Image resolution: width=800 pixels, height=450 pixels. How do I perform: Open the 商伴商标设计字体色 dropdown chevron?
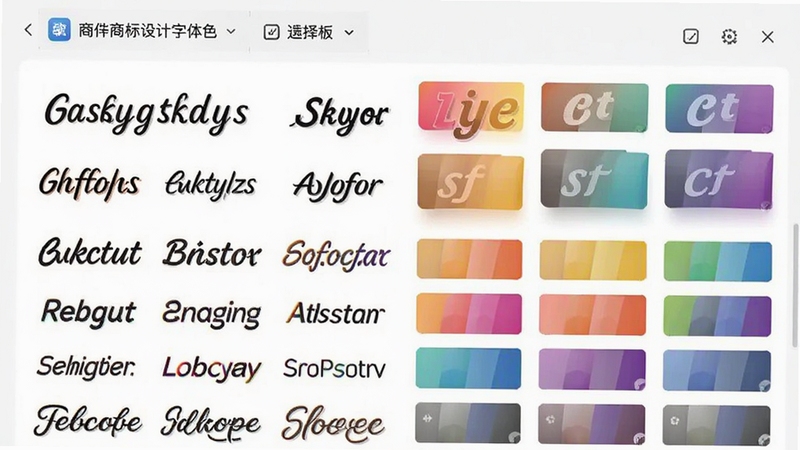click(231, 32)
